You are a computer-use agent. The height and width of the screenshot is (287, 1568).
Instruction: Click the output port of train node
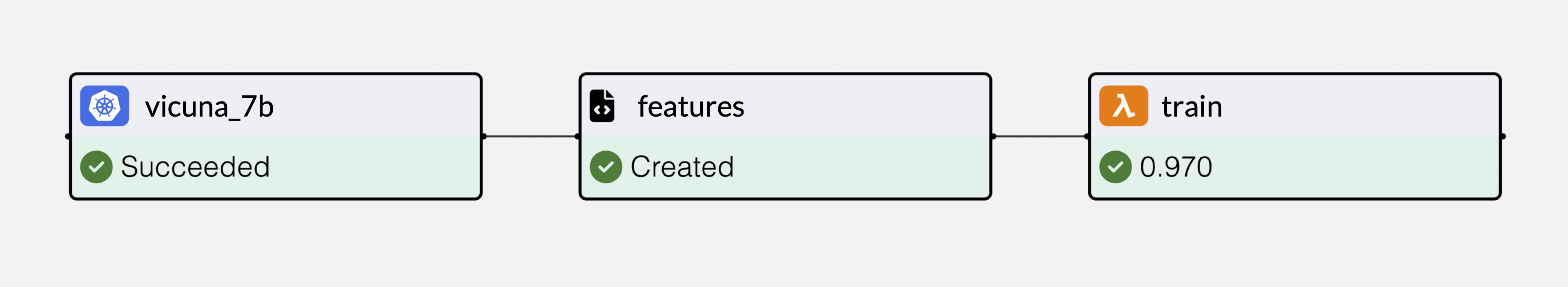[1502, 136]
